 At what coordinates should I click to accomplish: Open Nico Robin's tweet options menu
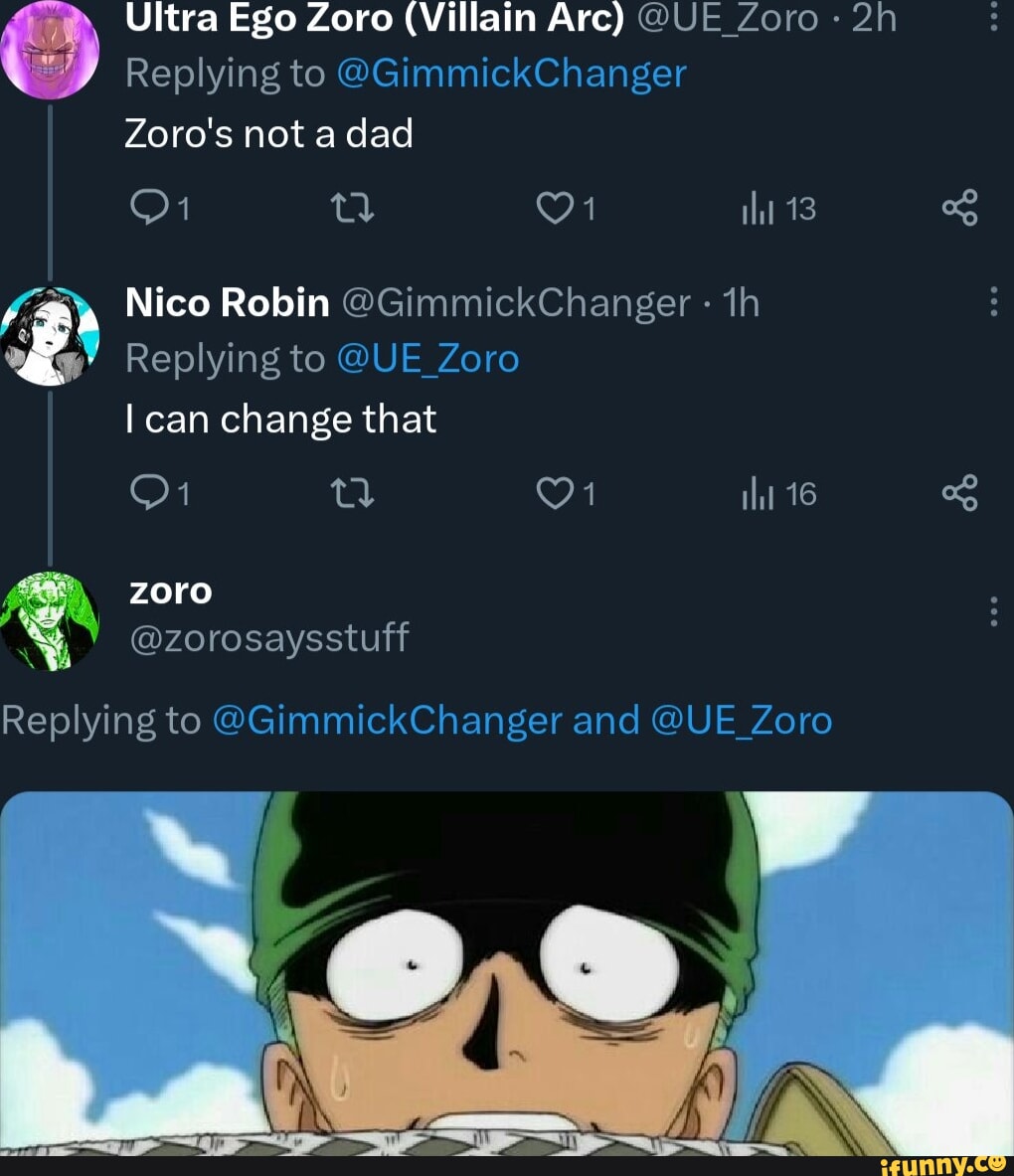pyautogui.click(x=991, y=301)
